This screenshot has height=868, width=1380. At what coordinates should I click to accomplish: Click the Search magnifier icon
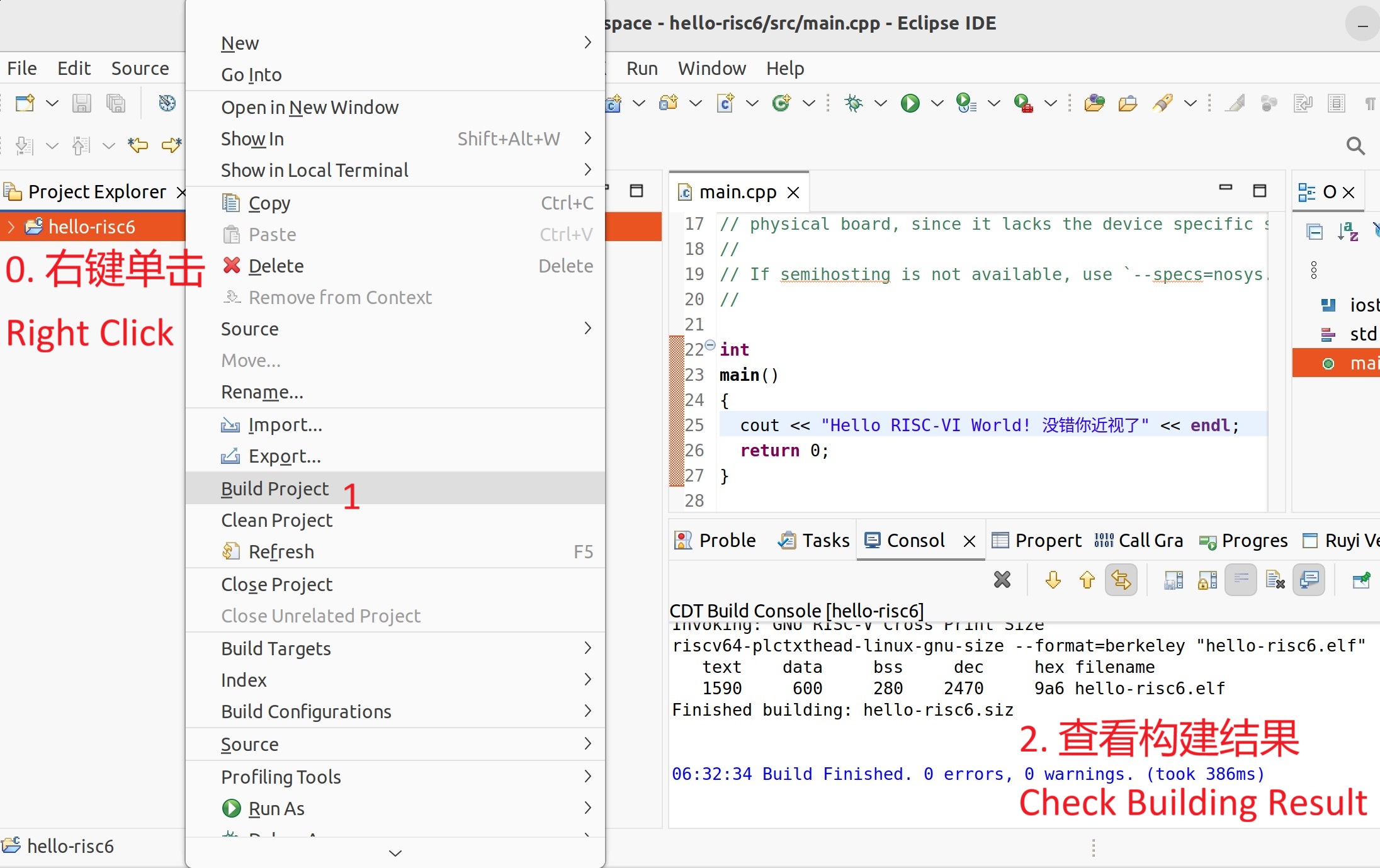pyautogui.click(x=1355, y=146)
